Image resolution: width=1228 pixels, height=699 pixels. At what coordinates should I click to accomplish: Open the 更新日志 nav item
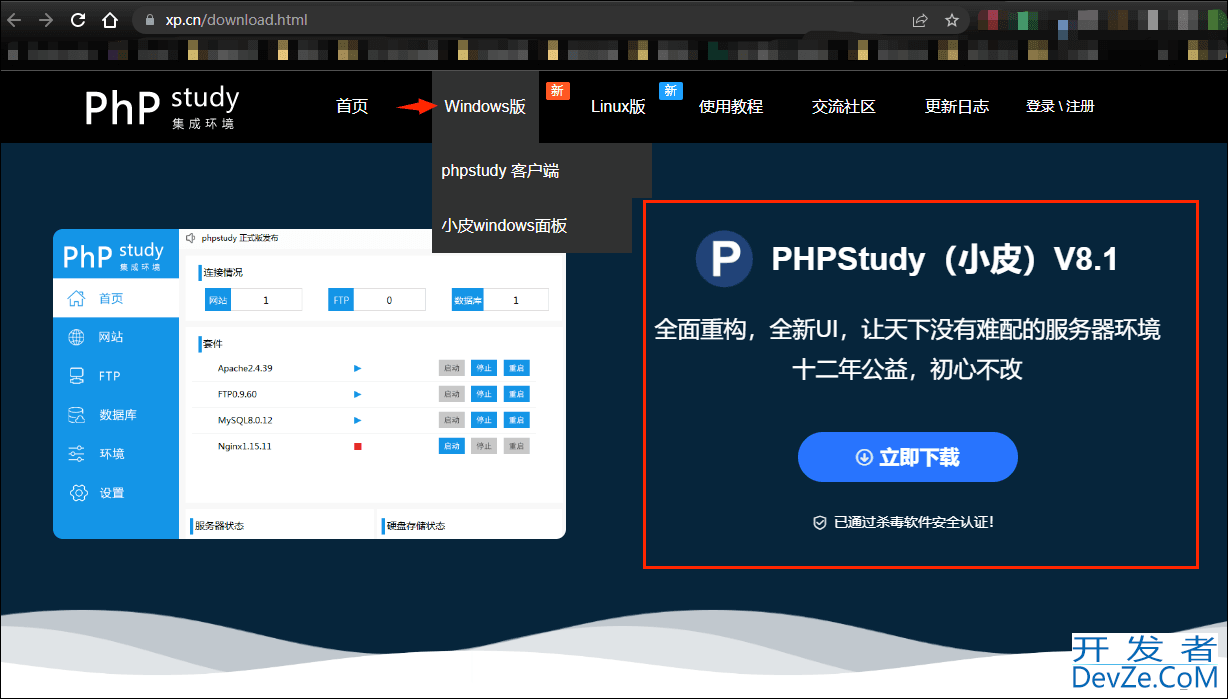coord(957,107)
